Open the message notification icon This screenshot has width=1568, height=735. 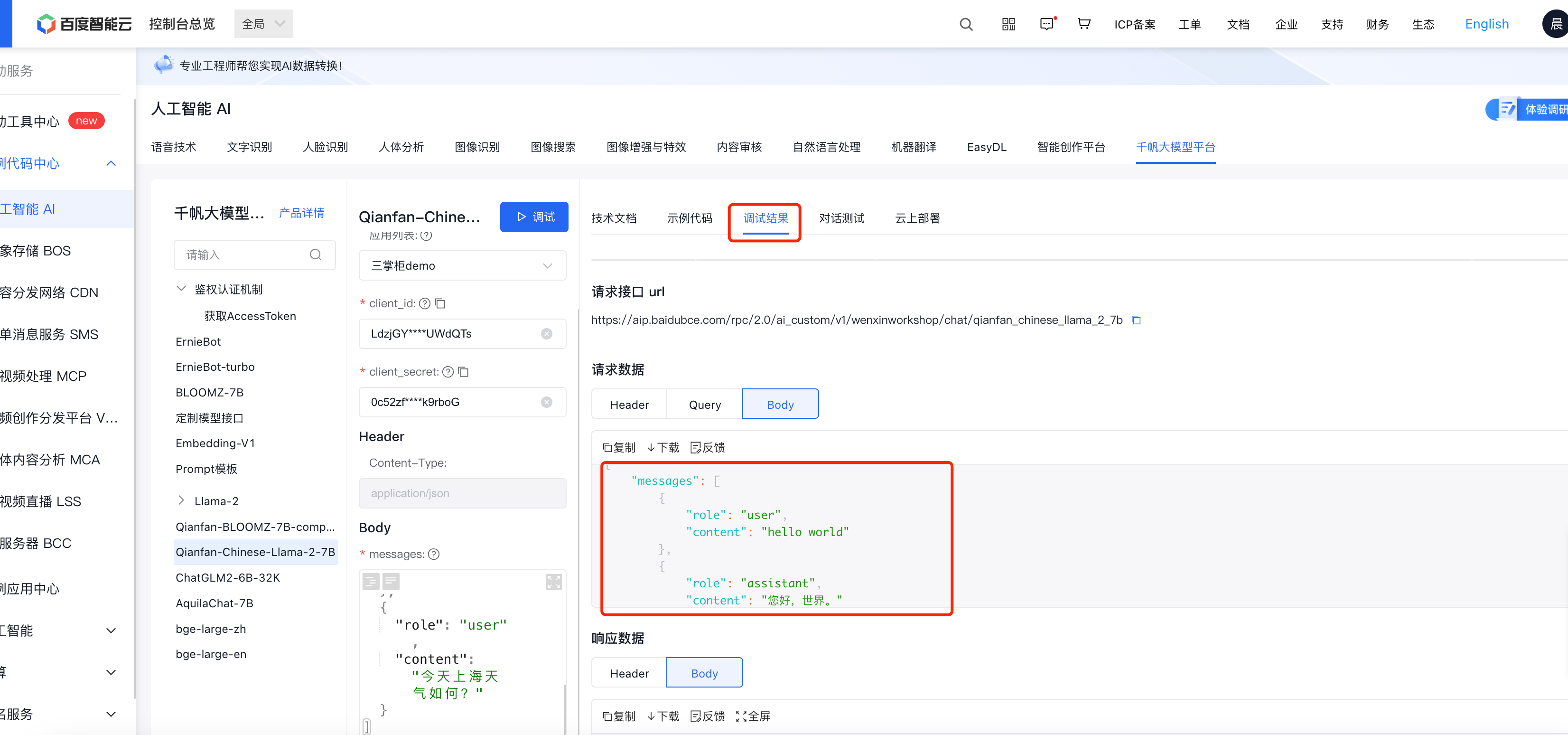1046,24
